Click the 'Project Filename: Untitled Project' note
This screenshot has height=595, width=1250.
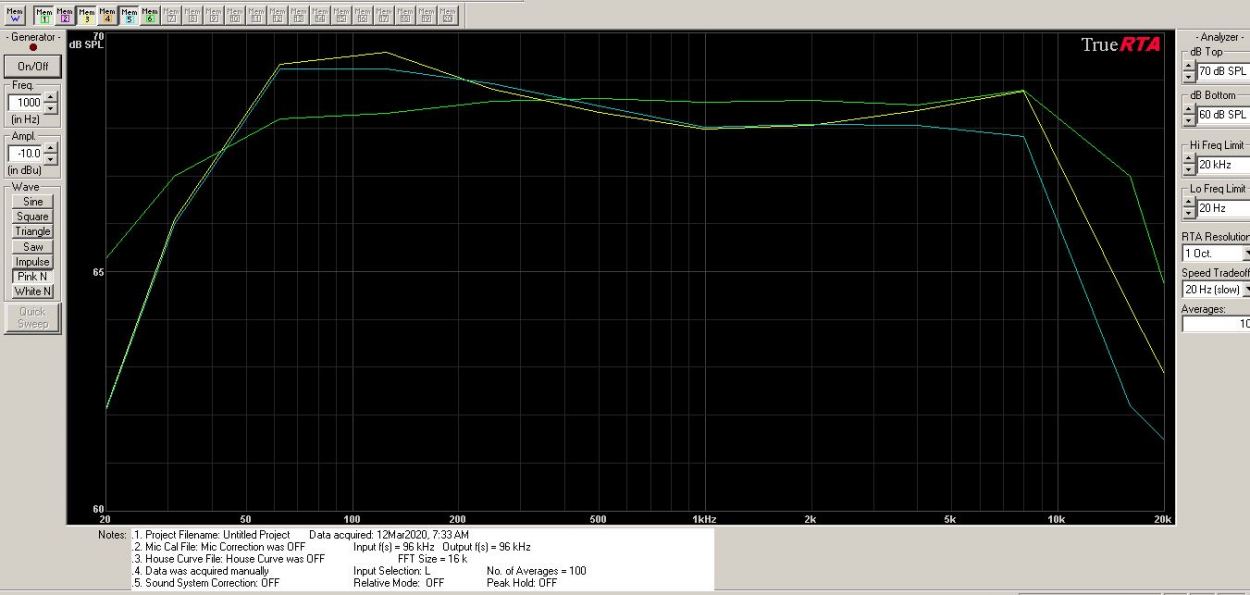(x=217, y=535)
